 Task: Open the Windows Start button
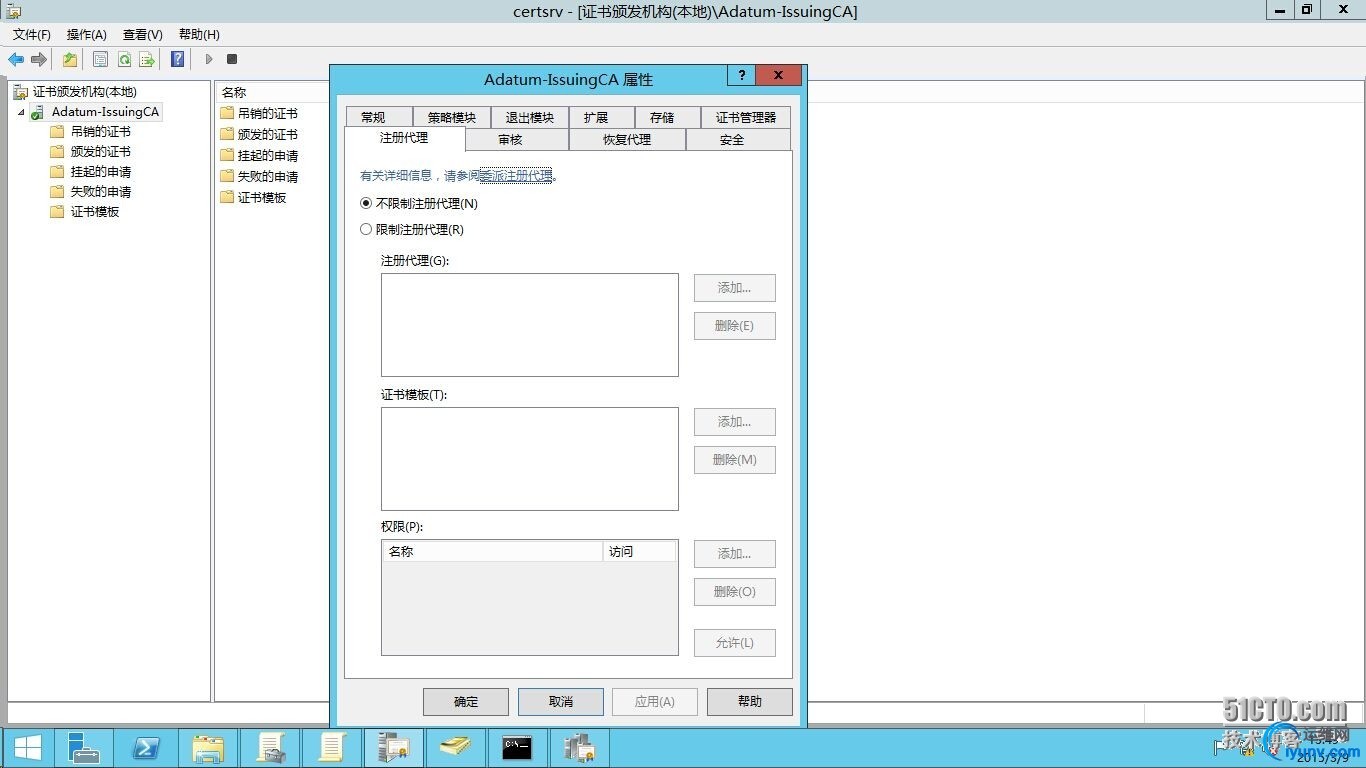(28, 747)
